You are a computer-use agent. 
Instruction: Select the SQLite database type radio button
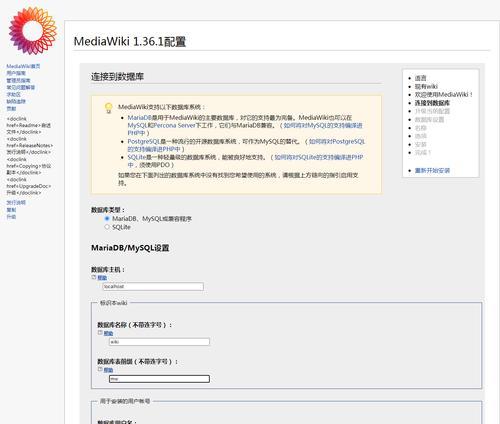coord(107,227)
